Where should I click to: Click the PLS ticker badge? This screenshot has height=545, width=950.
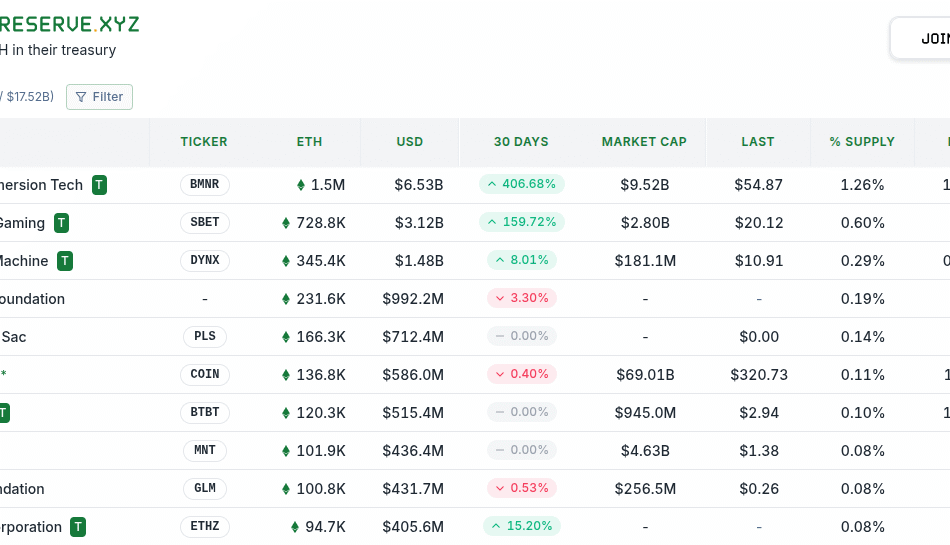click(205, 336)
